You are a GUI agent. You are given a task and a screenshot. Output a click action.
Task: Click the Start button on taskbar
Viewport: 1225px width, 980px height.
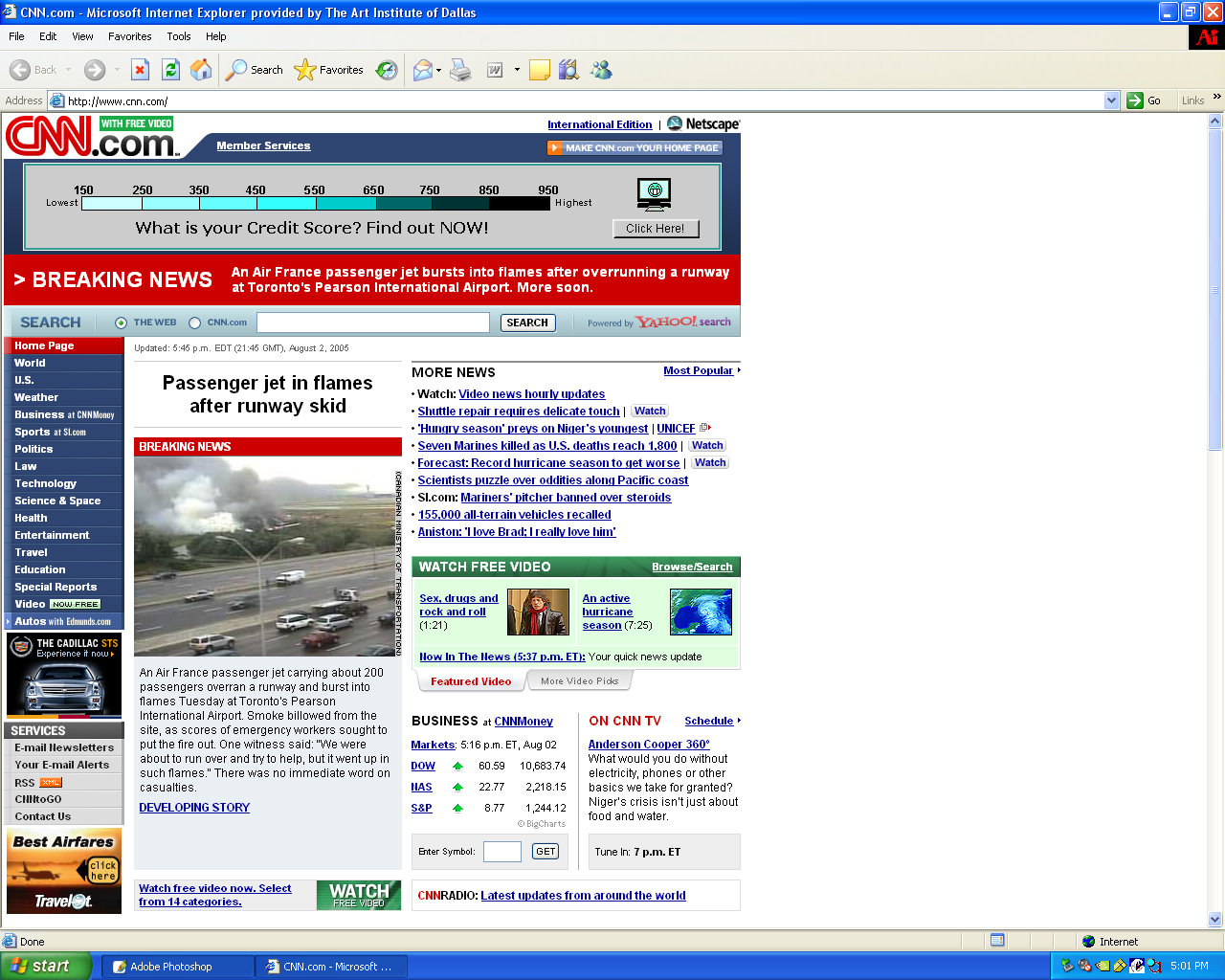click(46, 966)
